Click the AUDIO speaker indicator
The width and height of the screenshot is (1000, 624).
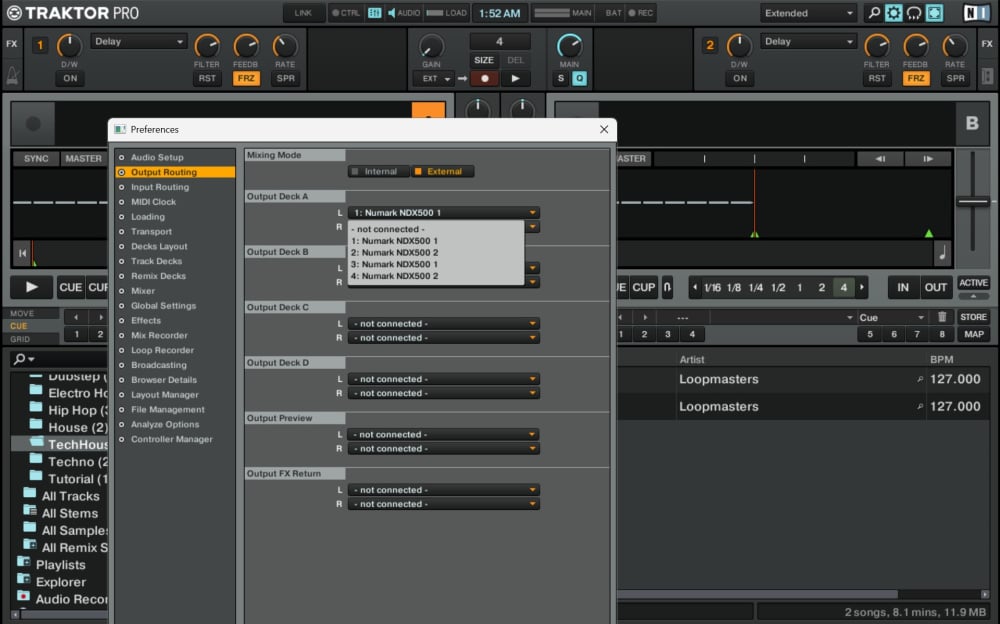(403, 13)
